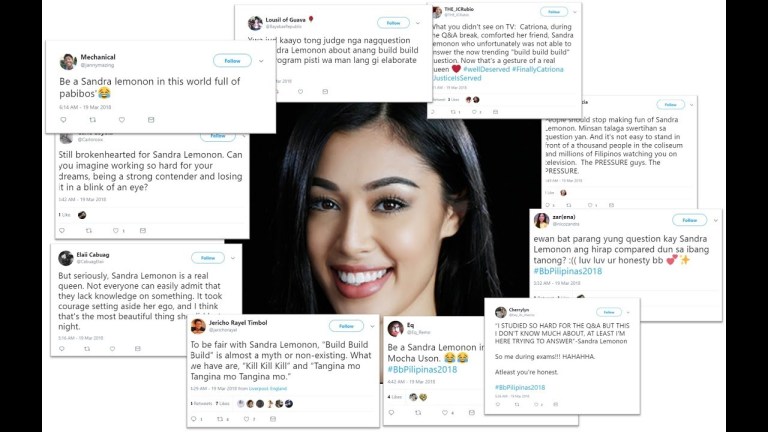
Task: Open options chevron on zar(ena) tweet
Action: pyautogui.click(x=716, y=220)
